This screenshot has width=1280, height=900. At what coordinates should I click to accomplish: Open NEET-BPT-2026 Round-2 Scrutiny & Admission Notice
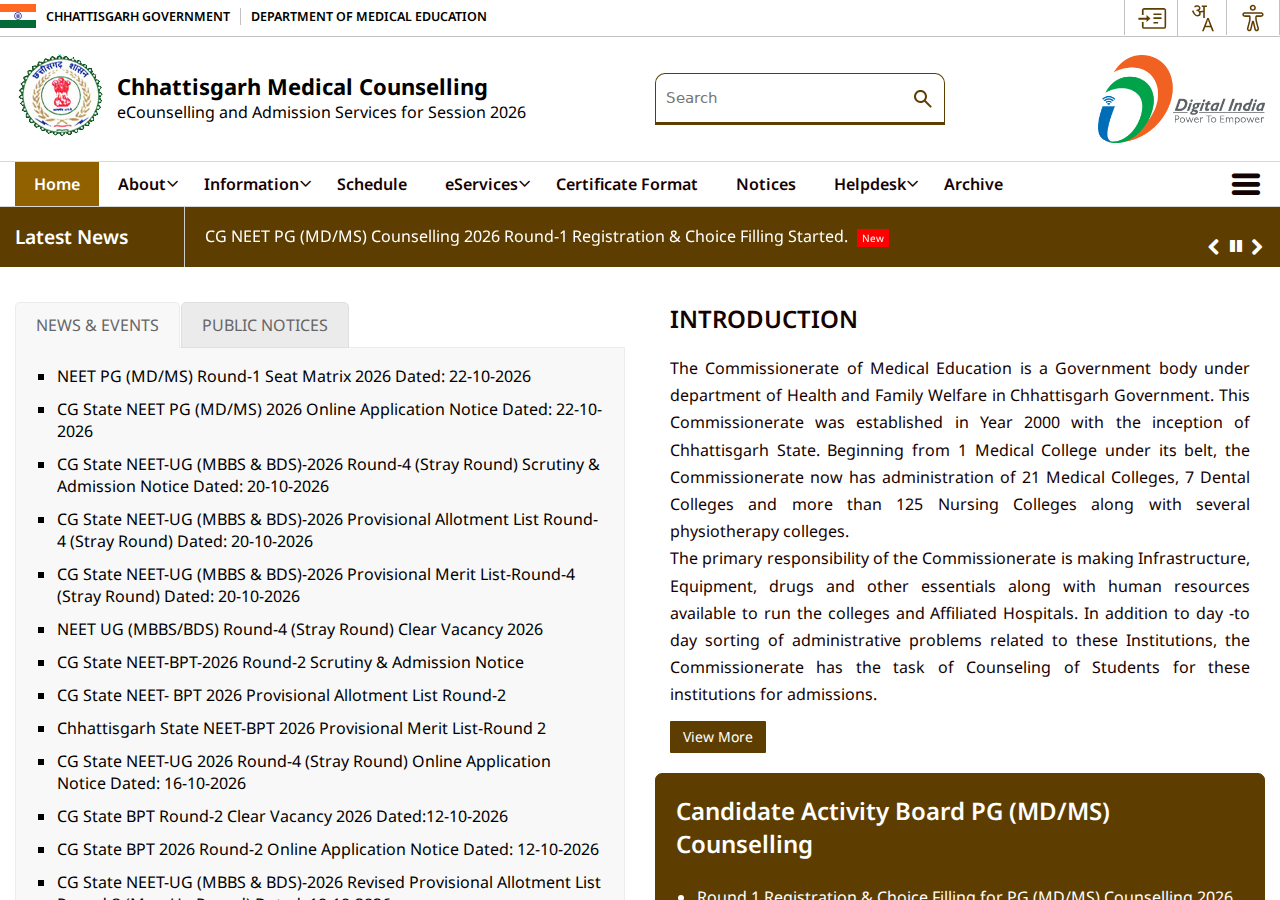click(x=290, y=662)
